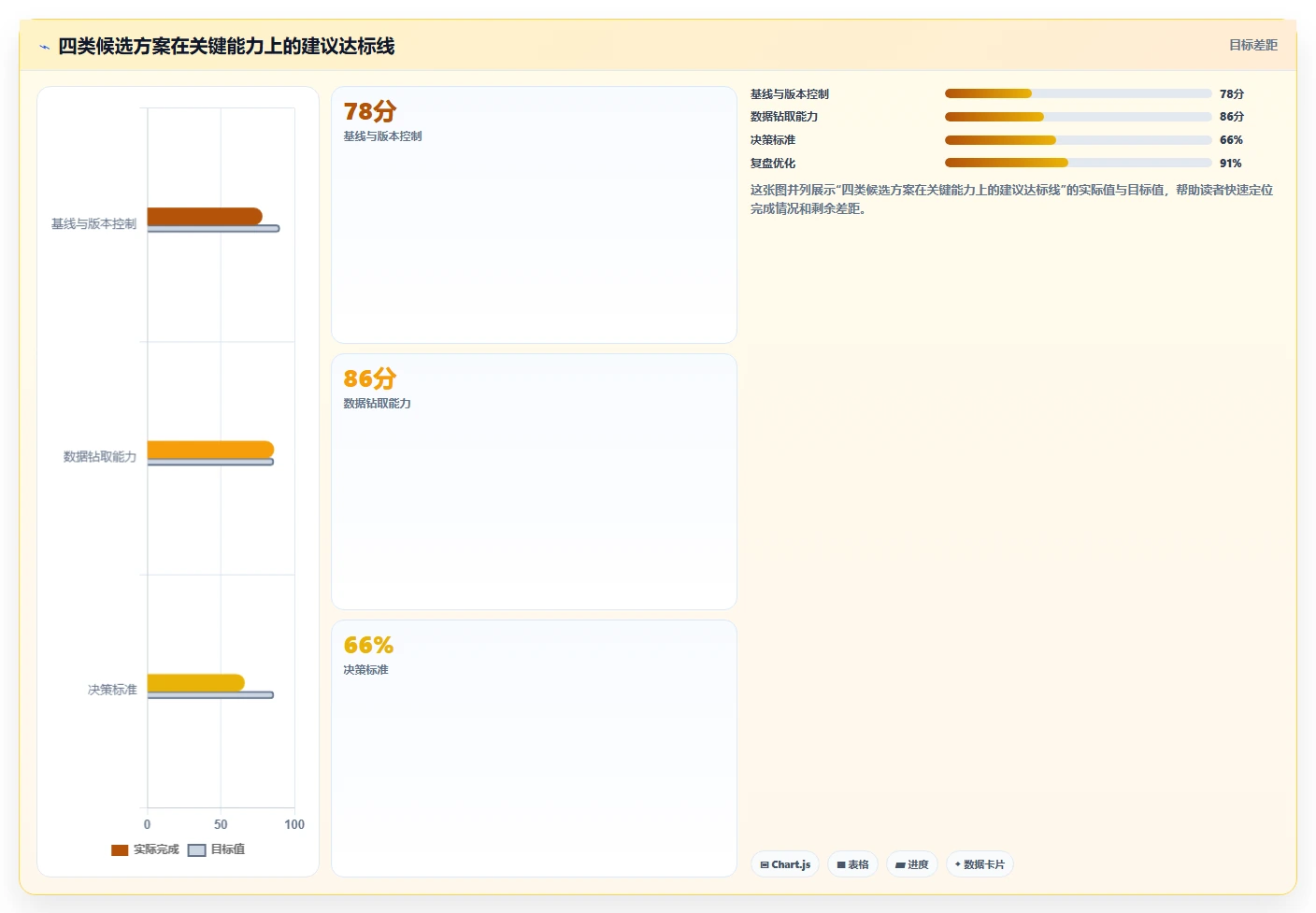Click the 数据钻取能力 label in progress list
Viewport: 1316px width, 913px height.
pos(784,117)
